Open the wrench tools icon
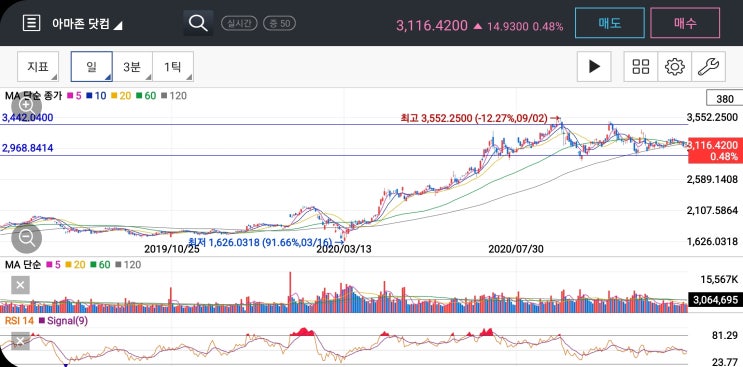 [x=709, y=67]
